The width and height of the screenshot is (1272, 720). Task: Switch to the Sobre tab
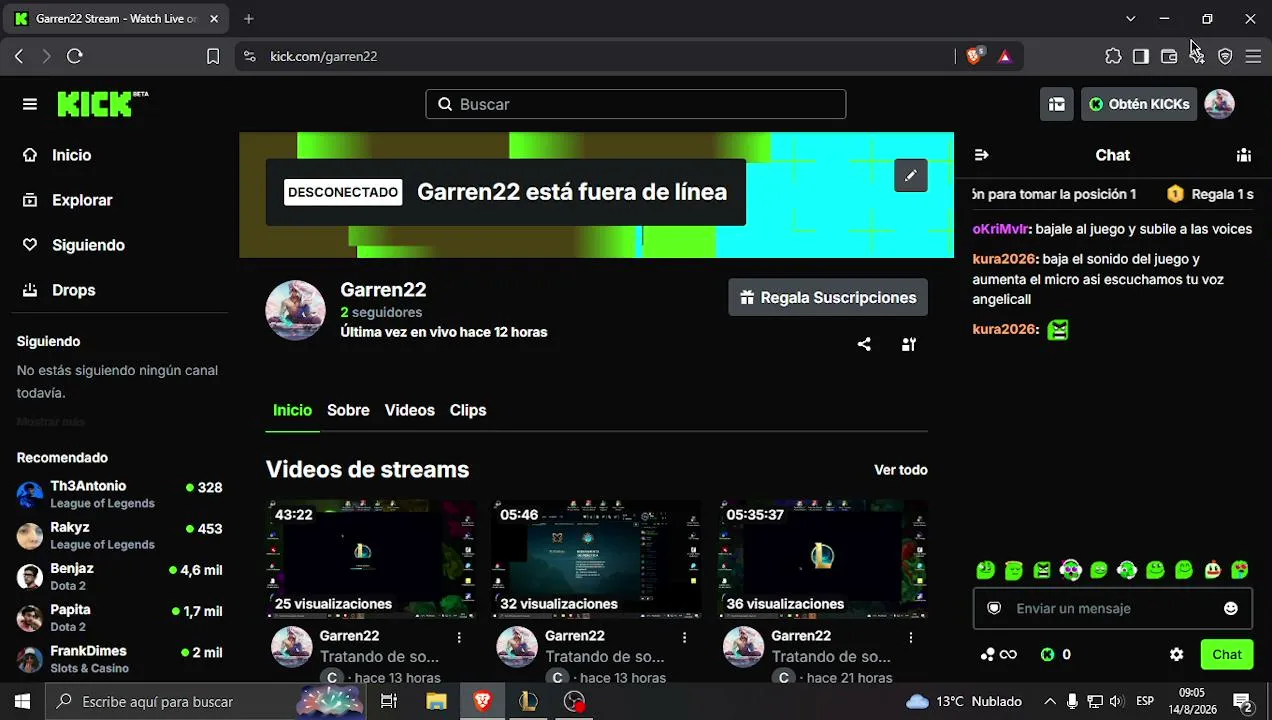click(x=348, y=410)
